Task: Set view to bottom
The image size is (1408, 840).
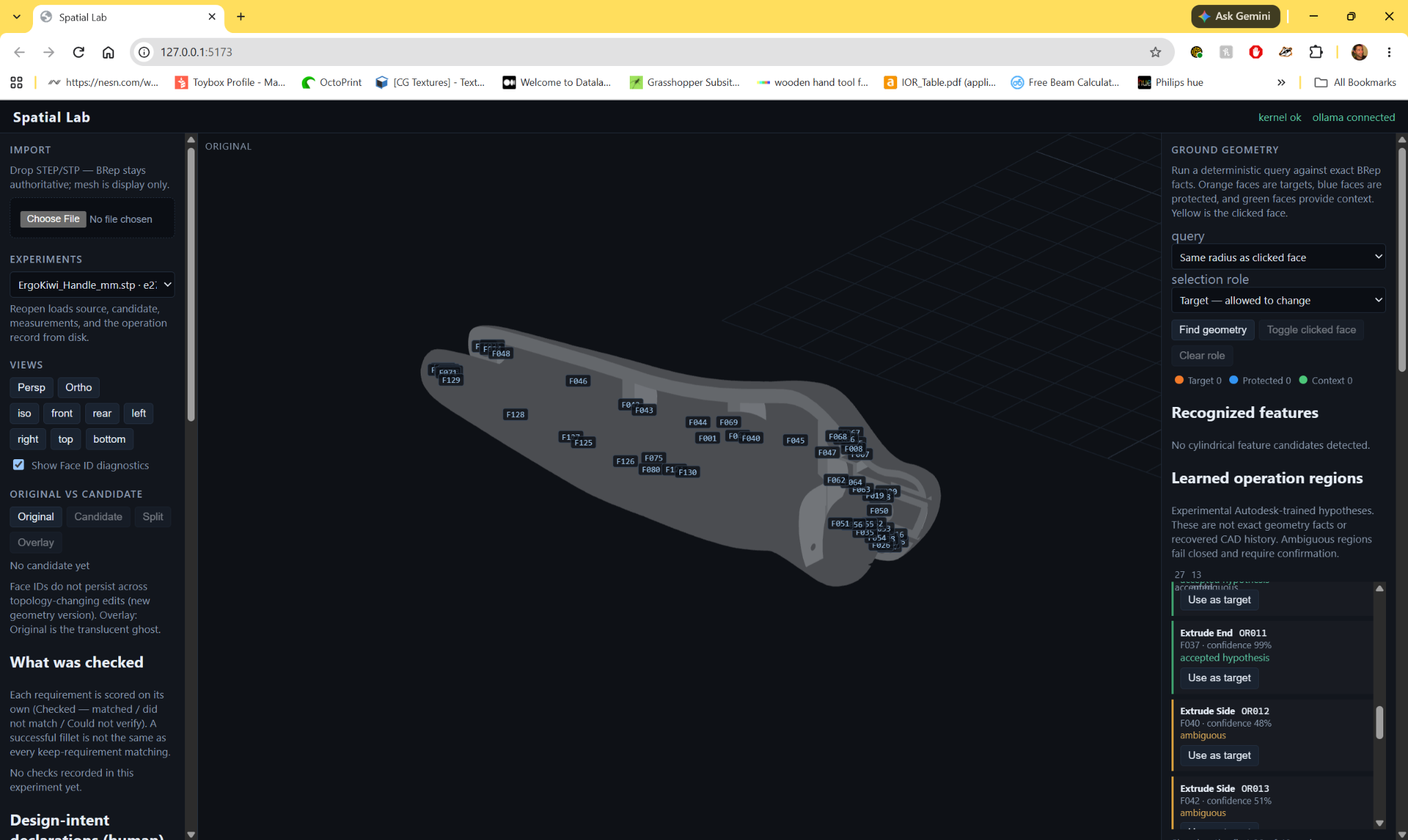Action: tap(109, 439)
